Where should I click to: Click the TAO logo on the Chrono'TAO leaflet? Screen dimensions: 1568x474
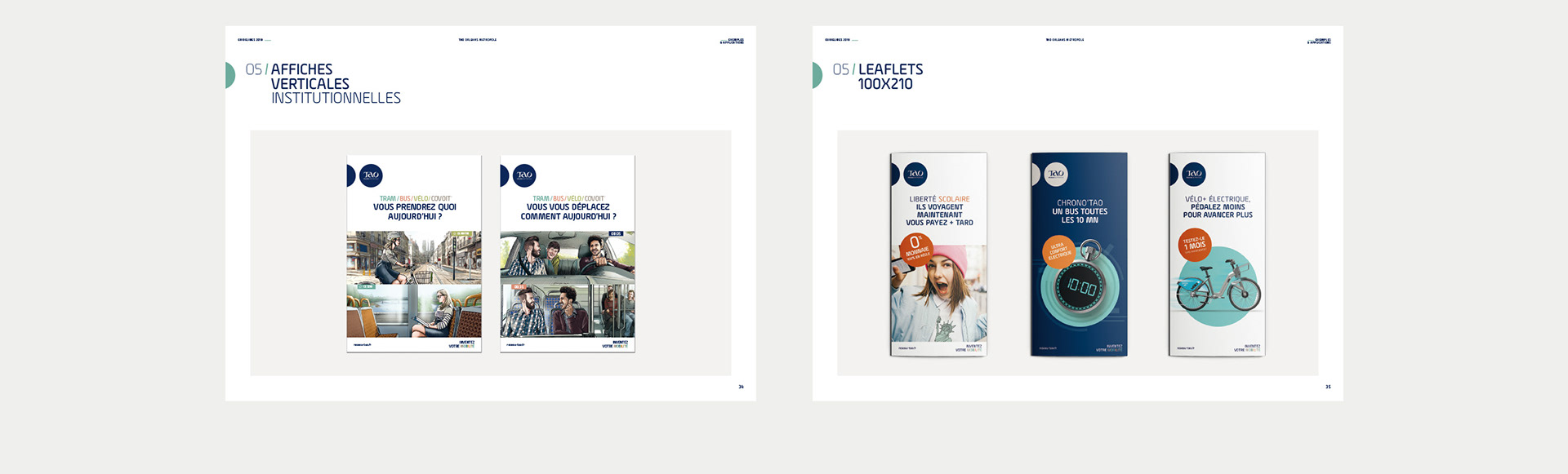(1056, 174)
